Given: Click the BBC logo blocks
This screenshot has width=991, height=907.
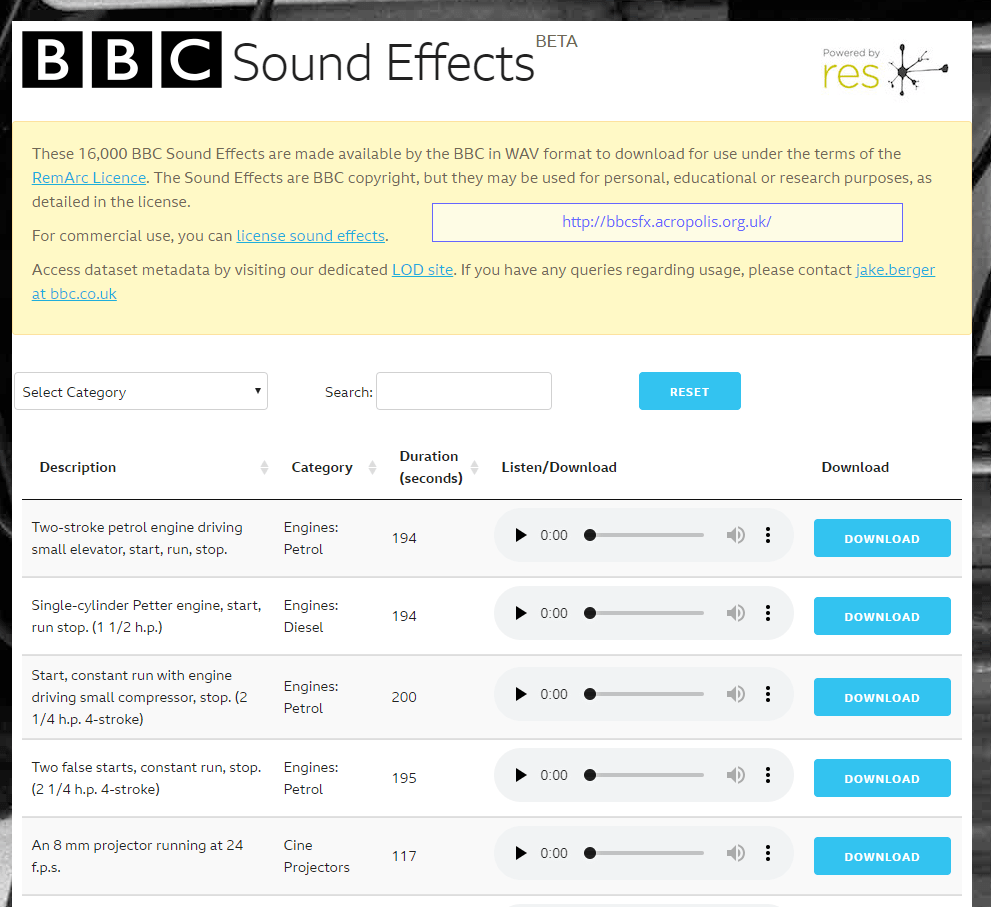Looking at the screenshot, I should tap(121, 60).
